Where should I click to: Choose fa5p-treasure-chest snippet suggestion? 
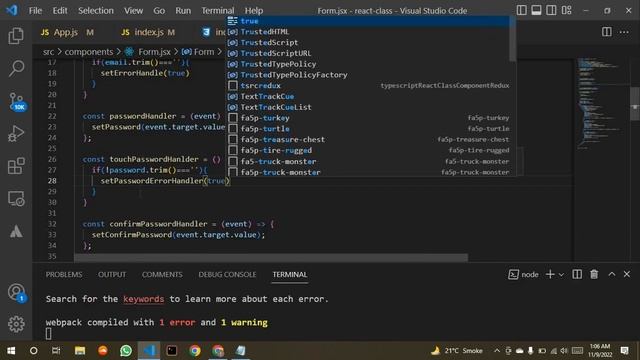[368, 140]
